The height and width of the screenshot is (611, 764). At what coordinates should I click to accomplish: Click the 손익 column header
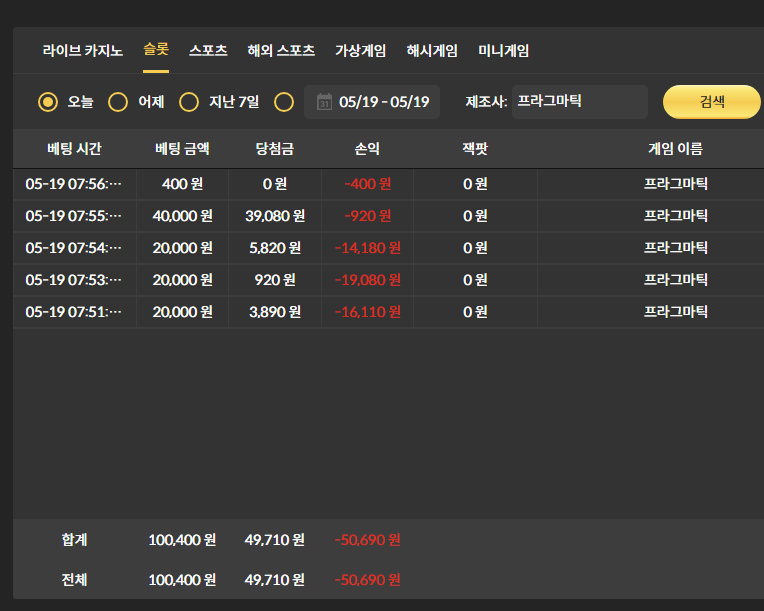pyautogui.click(x=367, y=149)
